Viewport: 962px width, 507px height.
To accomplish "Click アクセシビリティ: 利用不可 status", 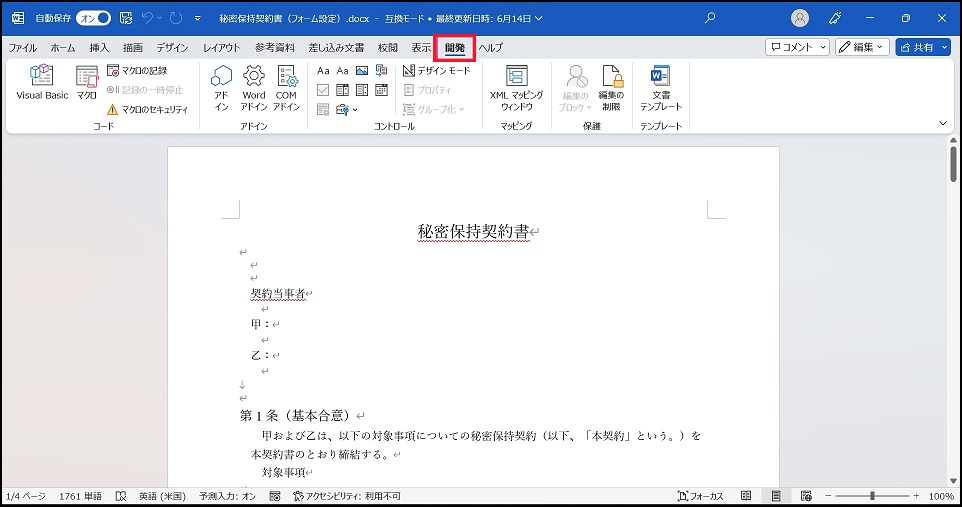I will 347,496.
